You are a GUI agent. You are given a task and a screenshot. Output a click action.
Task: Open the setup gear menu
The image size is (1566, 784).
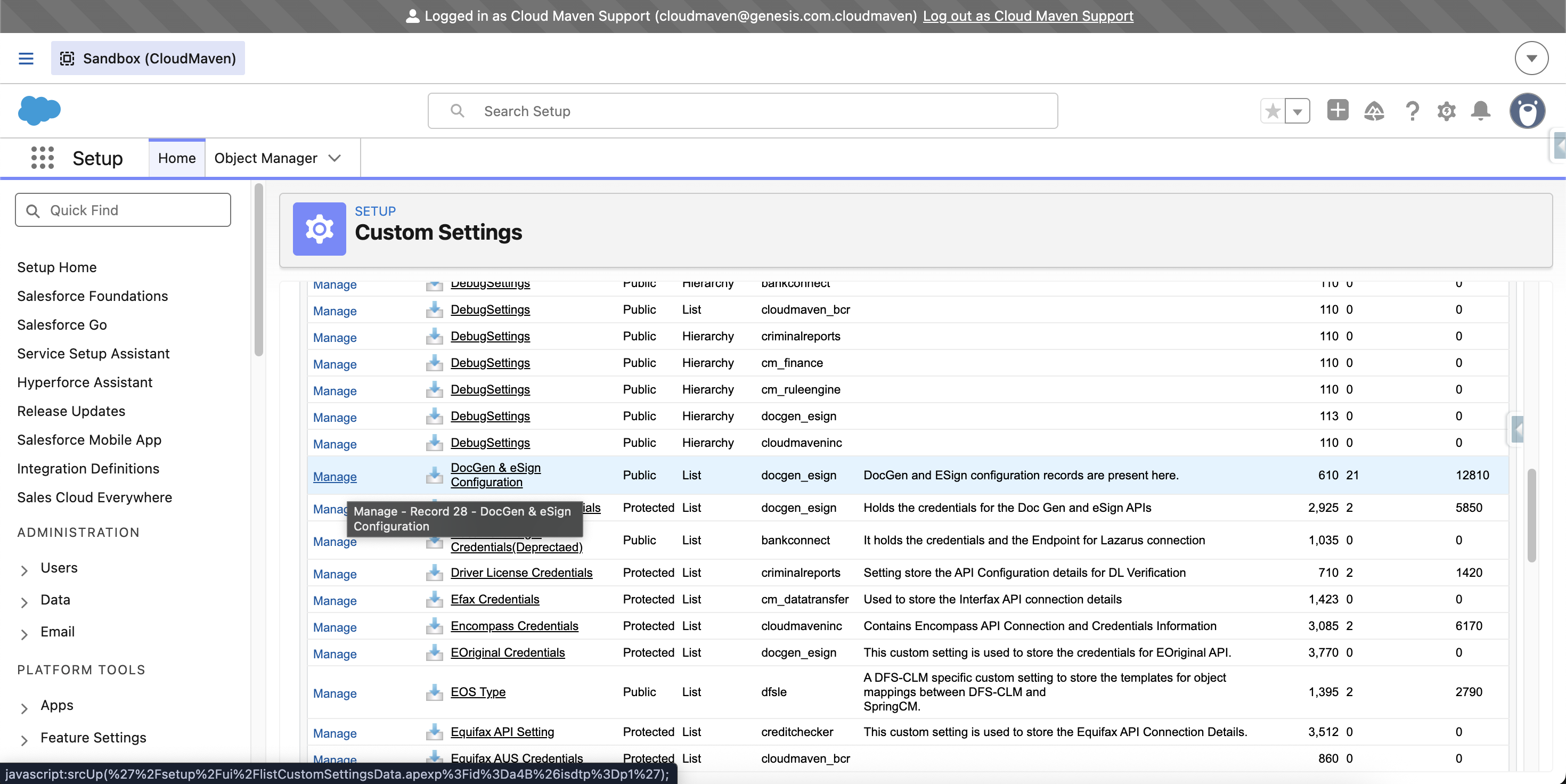point(1446,111)
